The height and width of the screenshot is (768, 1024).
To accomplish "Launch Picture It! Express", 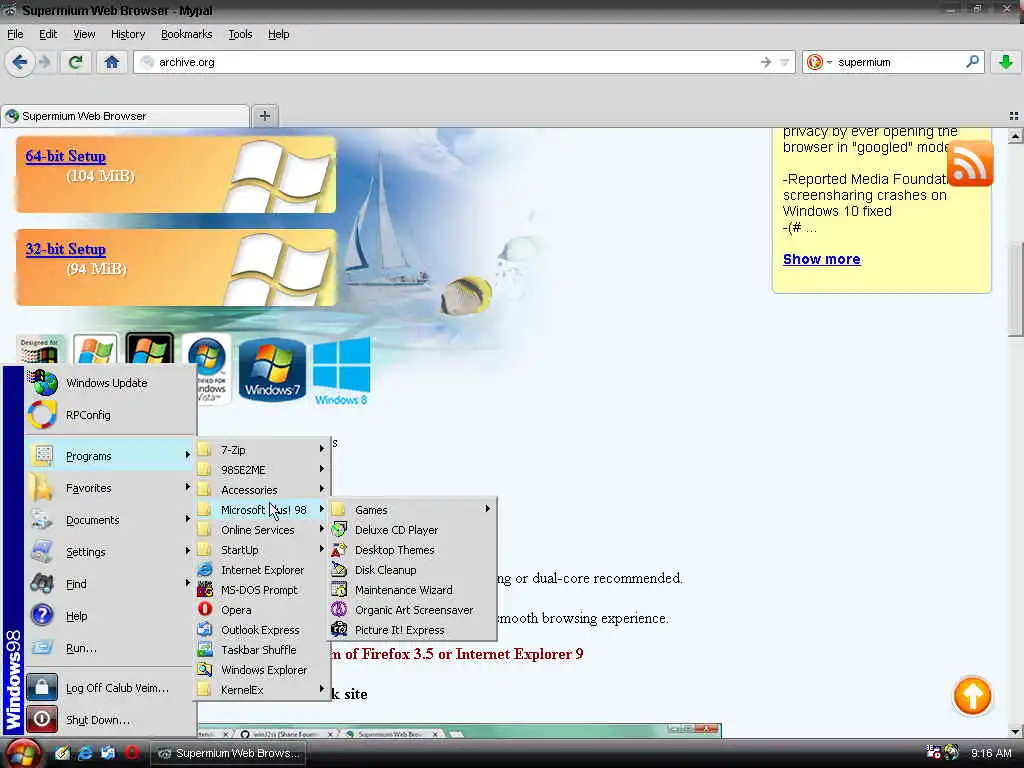I will pos(412,630).
